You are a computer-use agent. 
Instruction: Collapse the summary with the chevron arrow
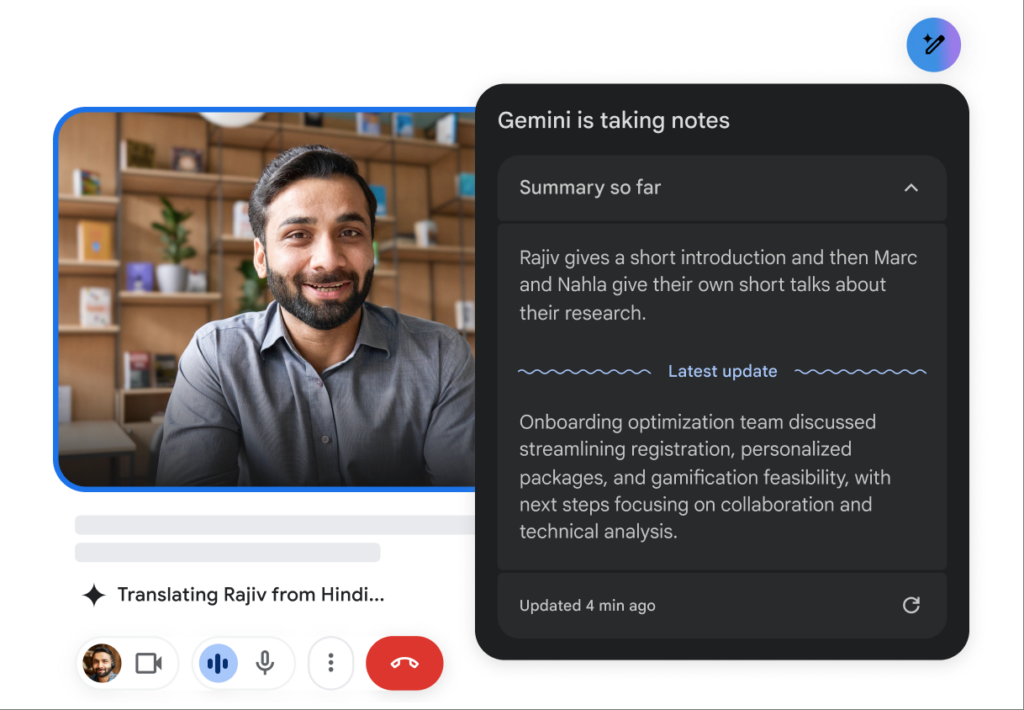(x=910, y=188)
